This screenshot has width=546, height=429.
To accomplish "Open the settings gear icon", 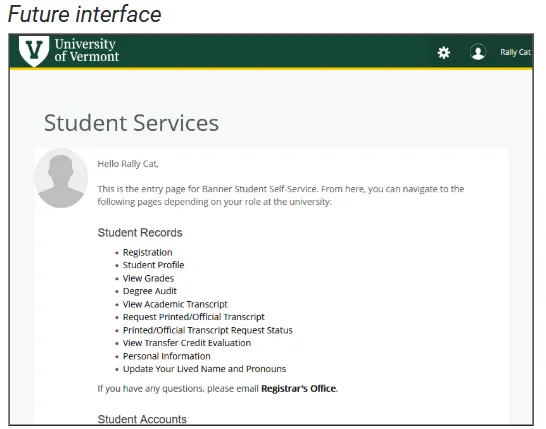I will (444, 53).
